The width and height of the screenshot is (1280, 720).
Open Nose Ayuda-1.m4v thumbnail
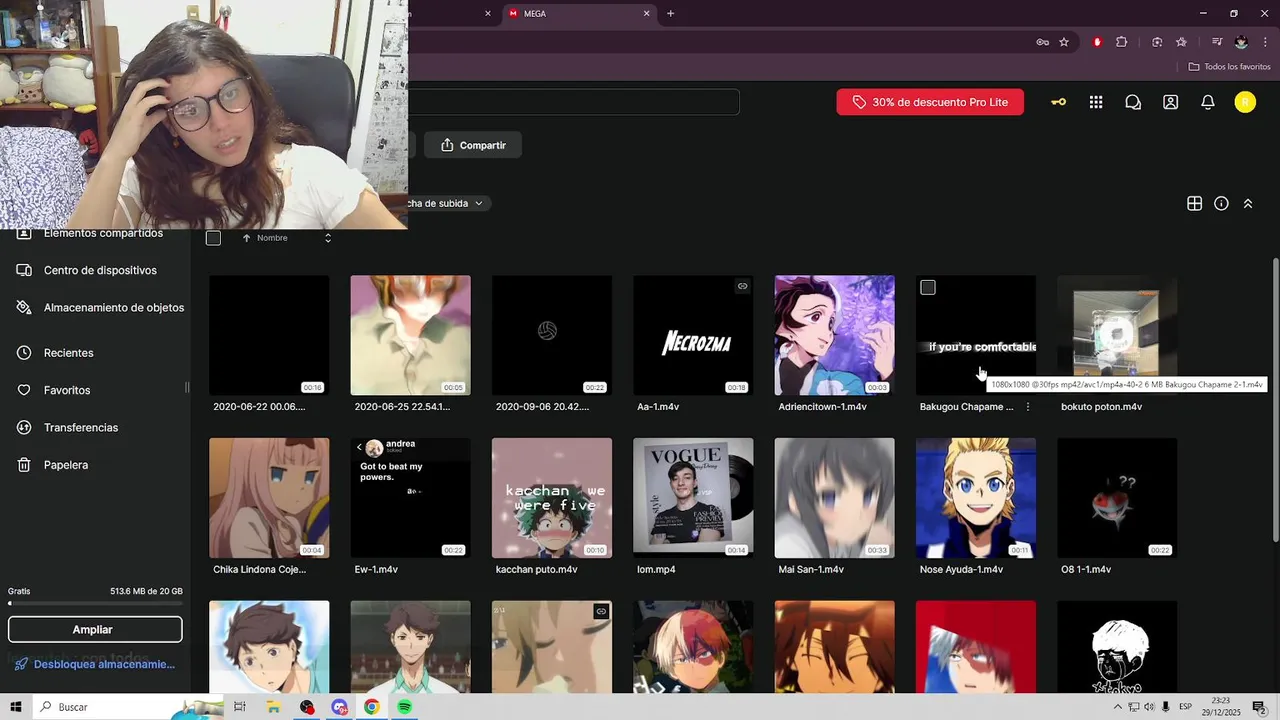pyautogui.click(x=976, y=498)
